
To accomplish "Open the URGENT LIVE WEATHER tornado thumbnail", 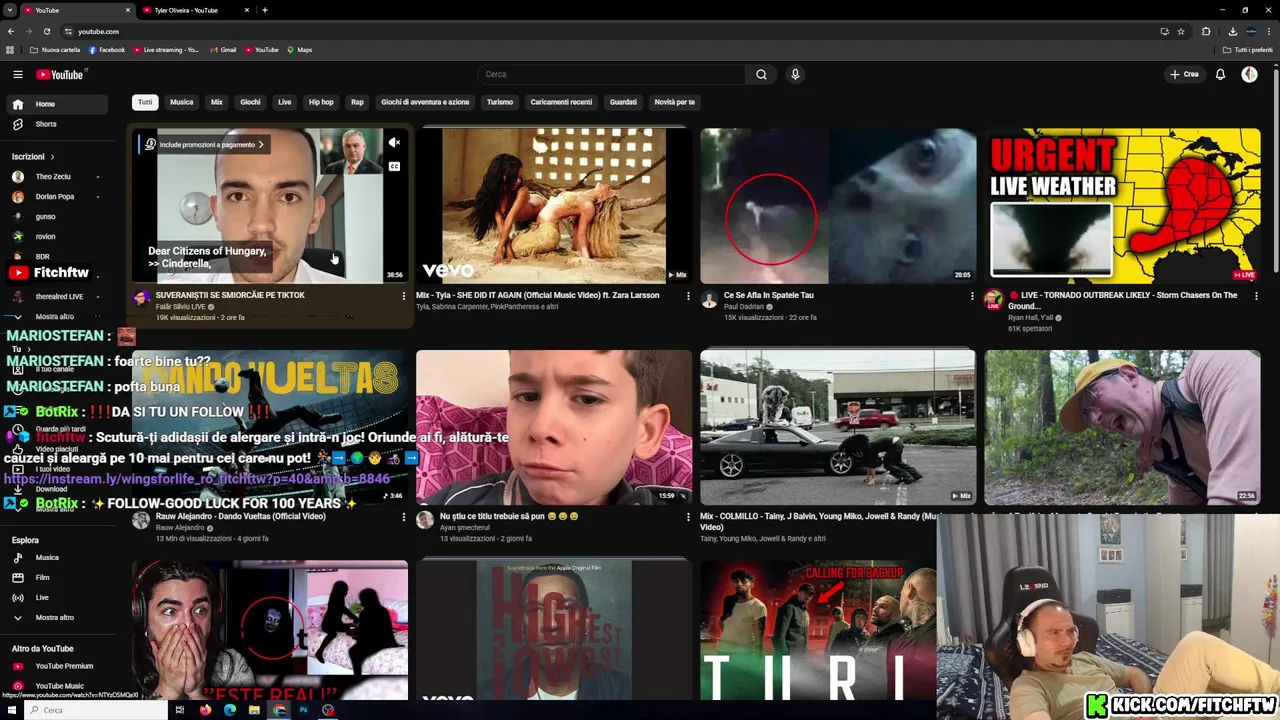I will click(x=1123, y=206).
